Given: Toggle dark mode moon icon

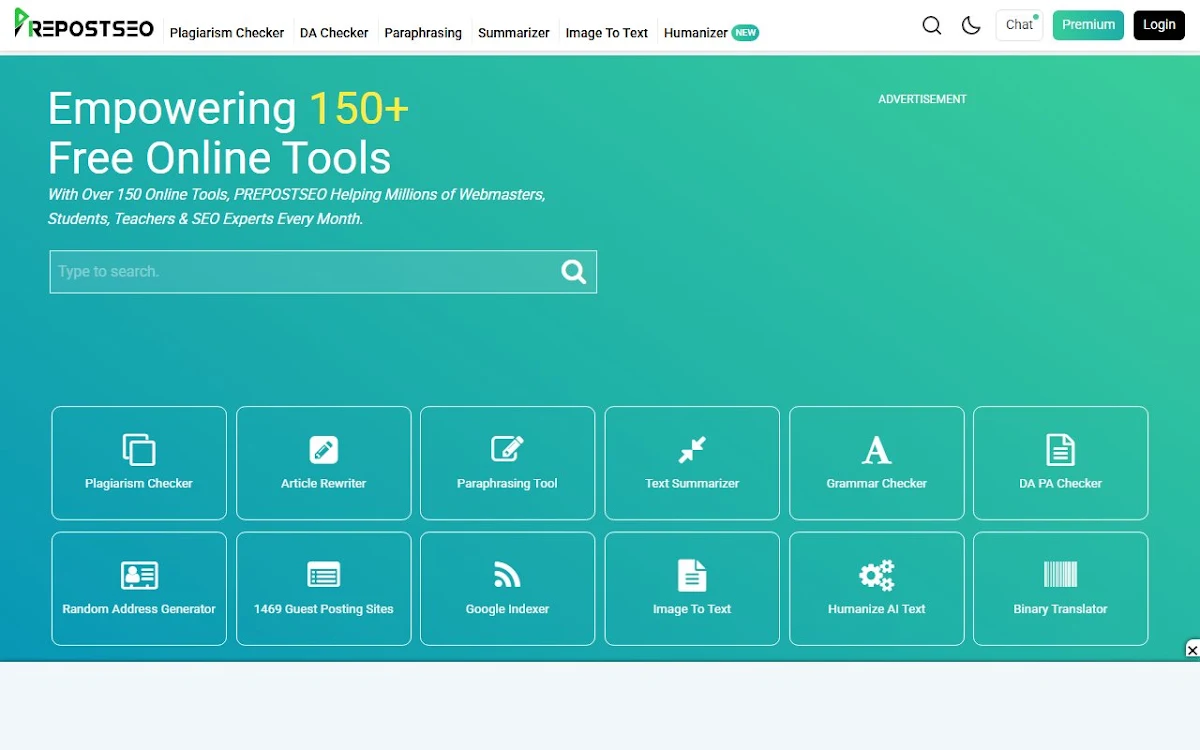Looking at the screenshot, I should coord(971,25).
